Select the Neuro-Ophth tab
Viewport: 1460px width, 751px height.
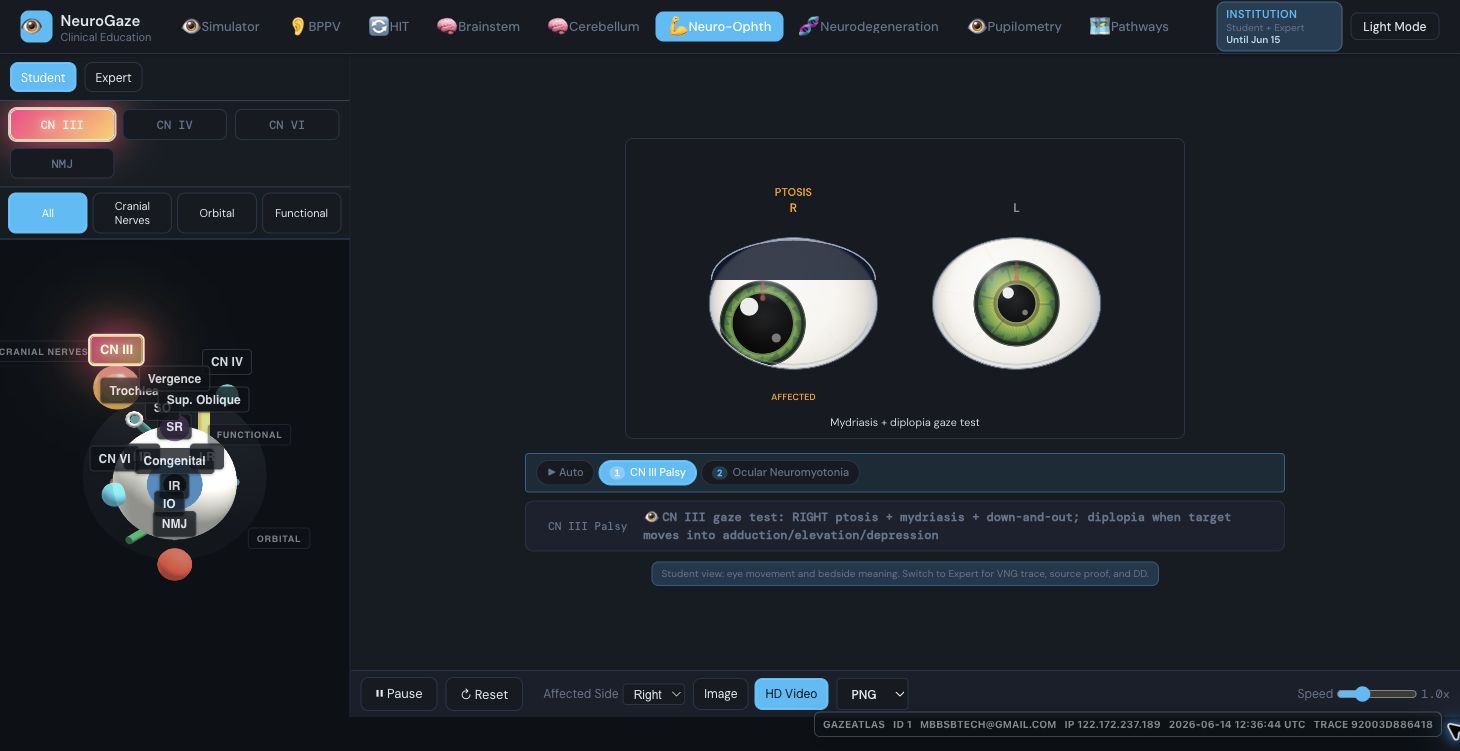(719, 26)
